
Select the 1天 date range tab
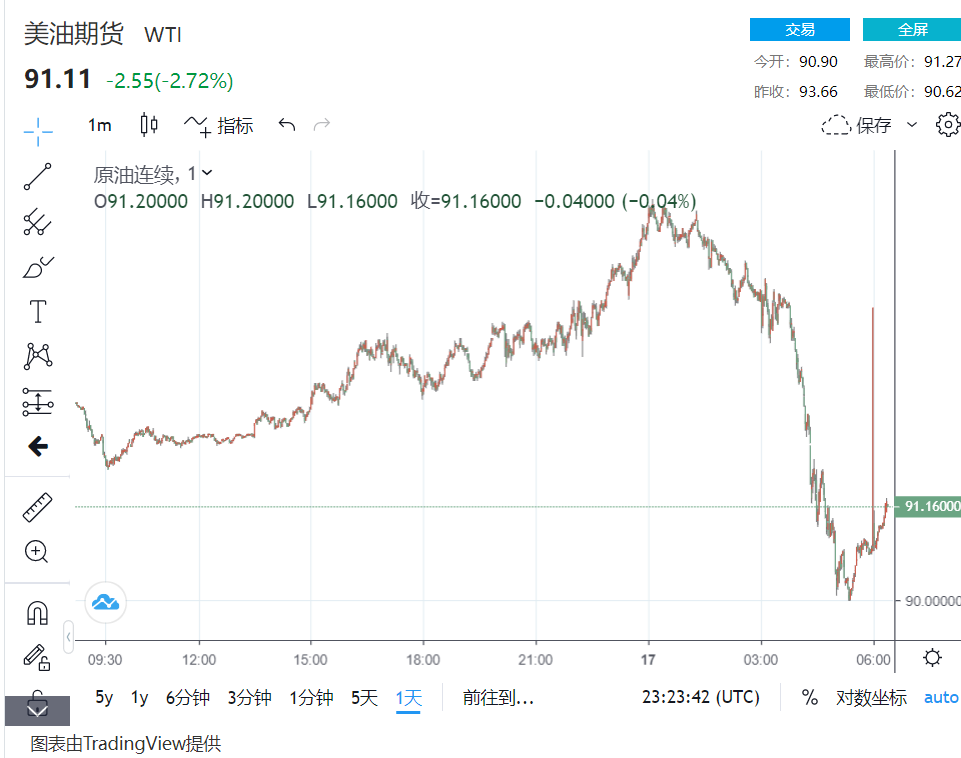tap(409, 698)
